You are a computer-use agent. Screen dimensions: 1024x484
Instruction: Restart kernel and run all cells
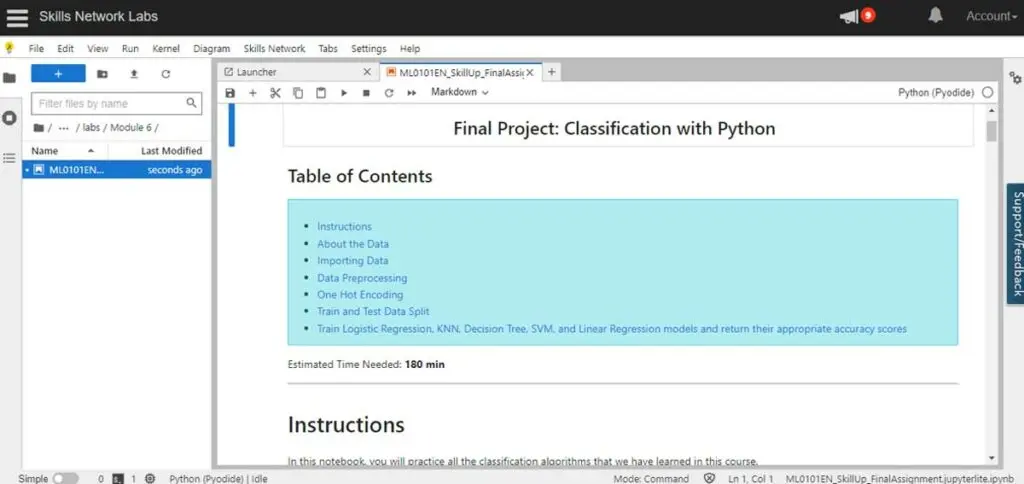411,93
